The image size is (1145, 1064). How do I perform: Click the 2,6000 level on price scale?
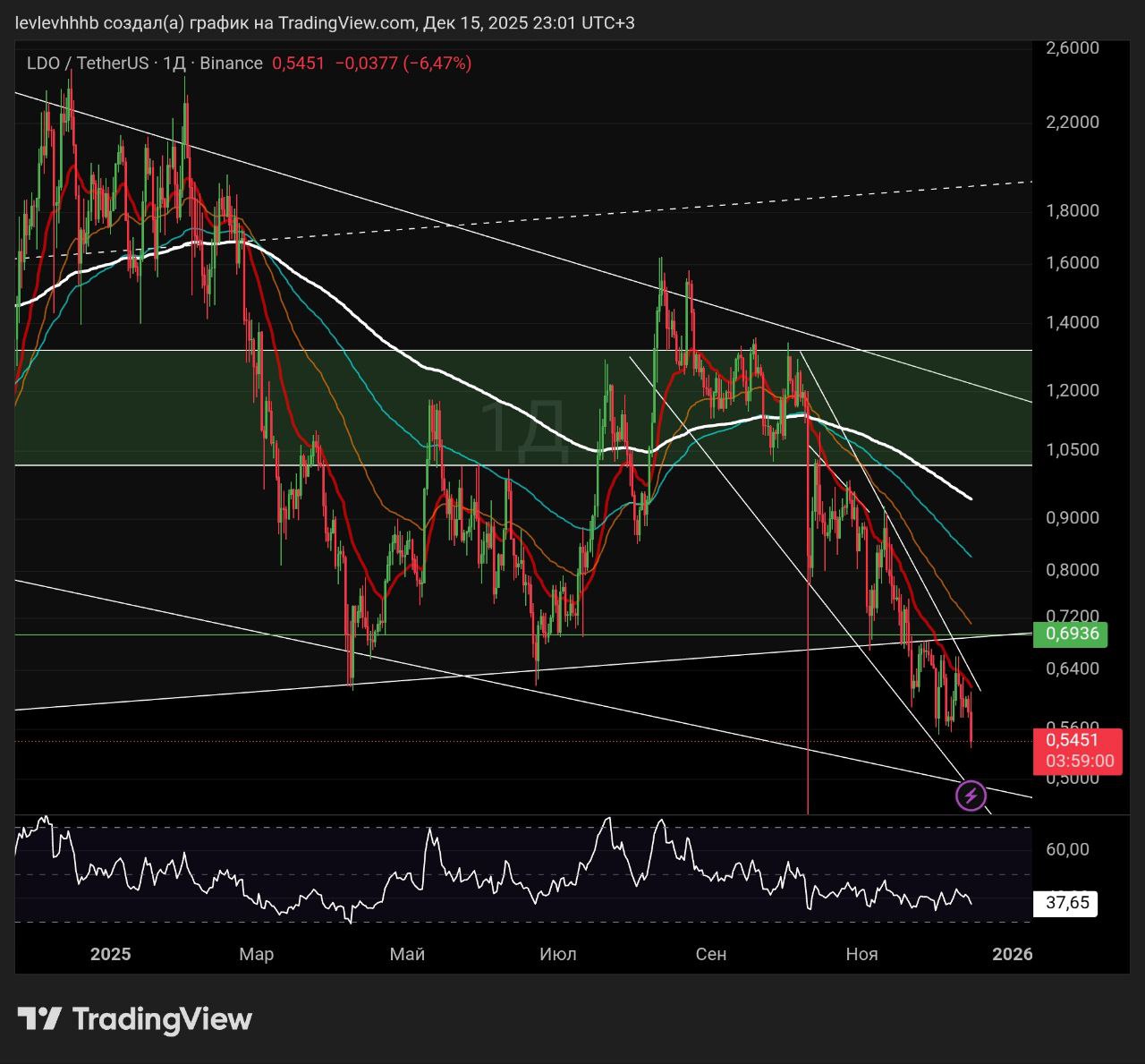[1072, 48]
